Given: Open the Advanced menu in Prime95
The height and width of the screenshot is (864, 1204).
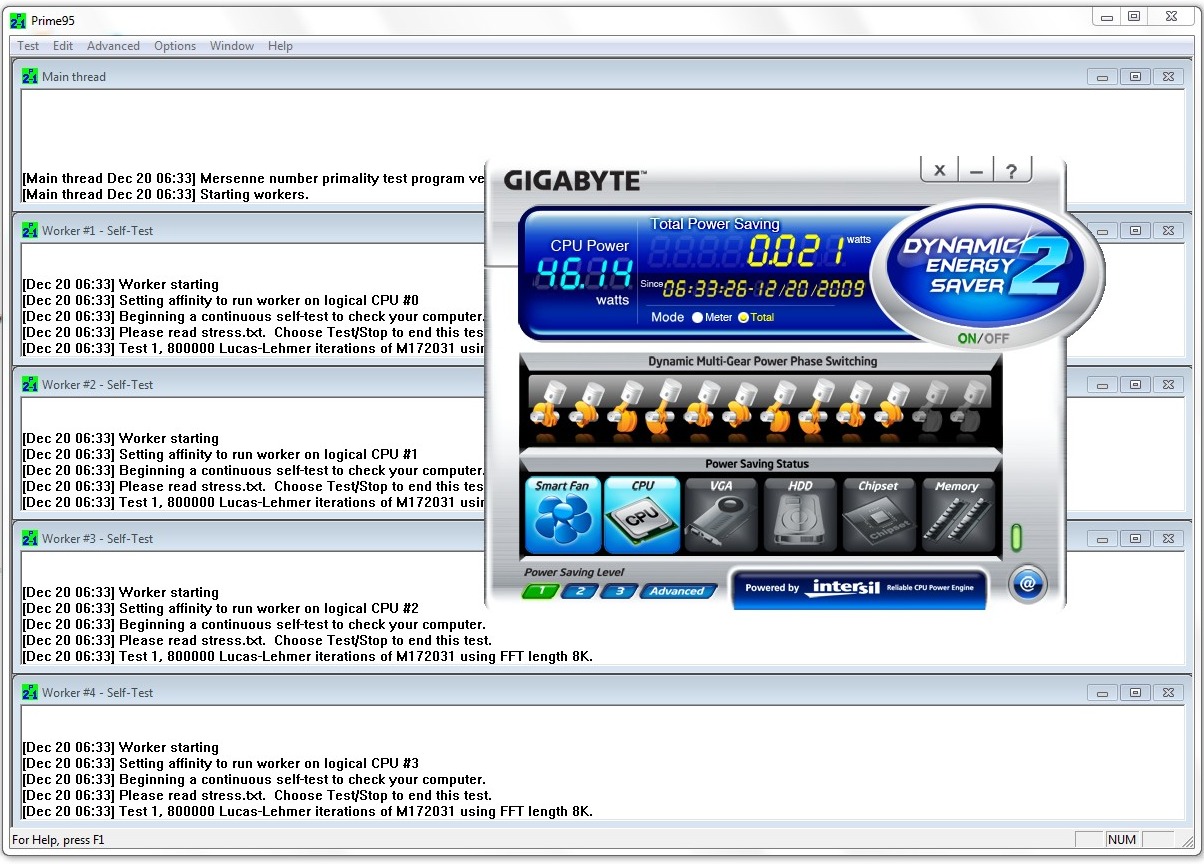Looking at the screenshot, I should coord(113,46).
